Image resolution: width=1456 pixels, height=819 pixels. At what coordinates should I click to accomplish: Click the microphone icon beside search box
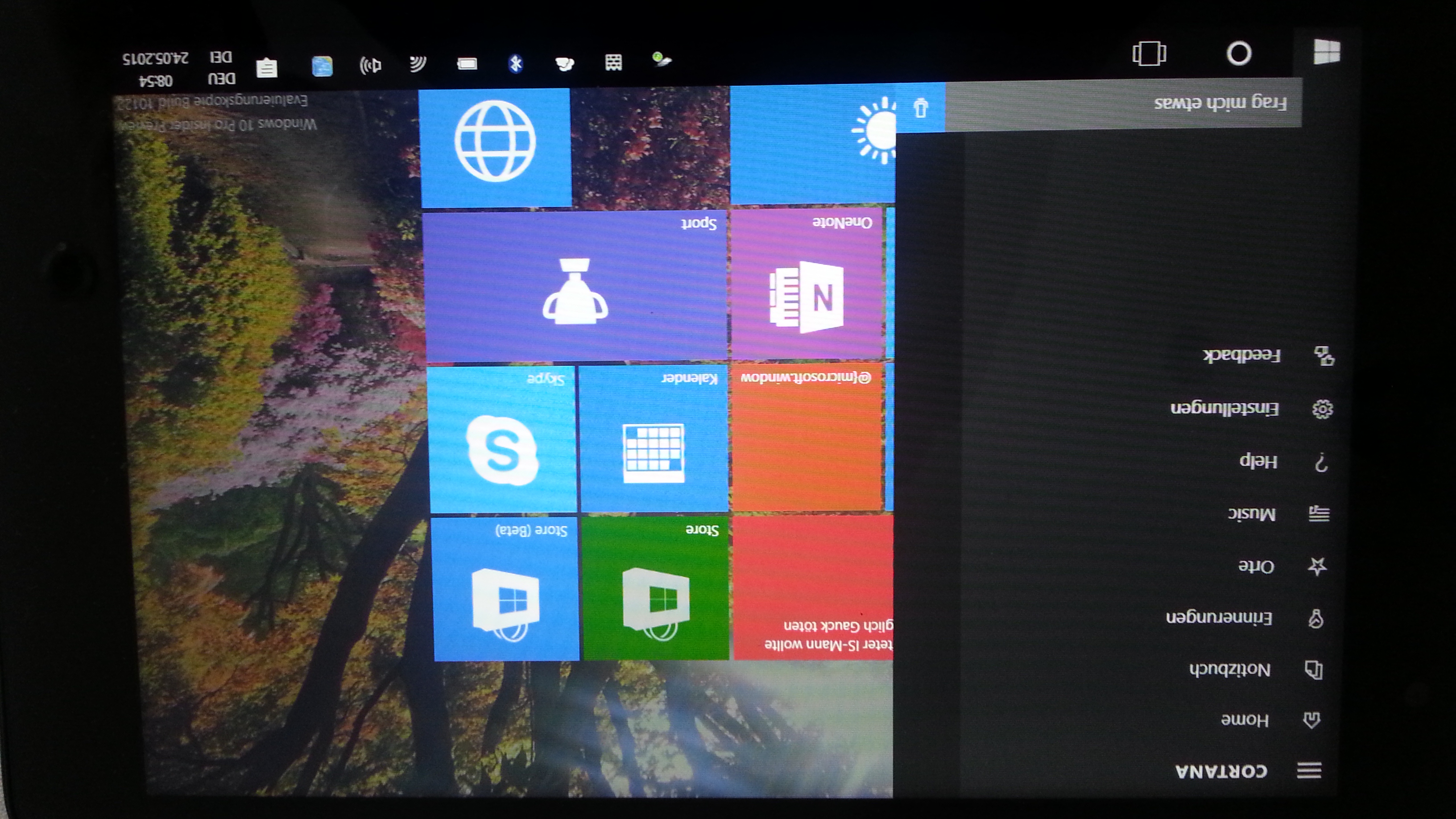[920, 107]
